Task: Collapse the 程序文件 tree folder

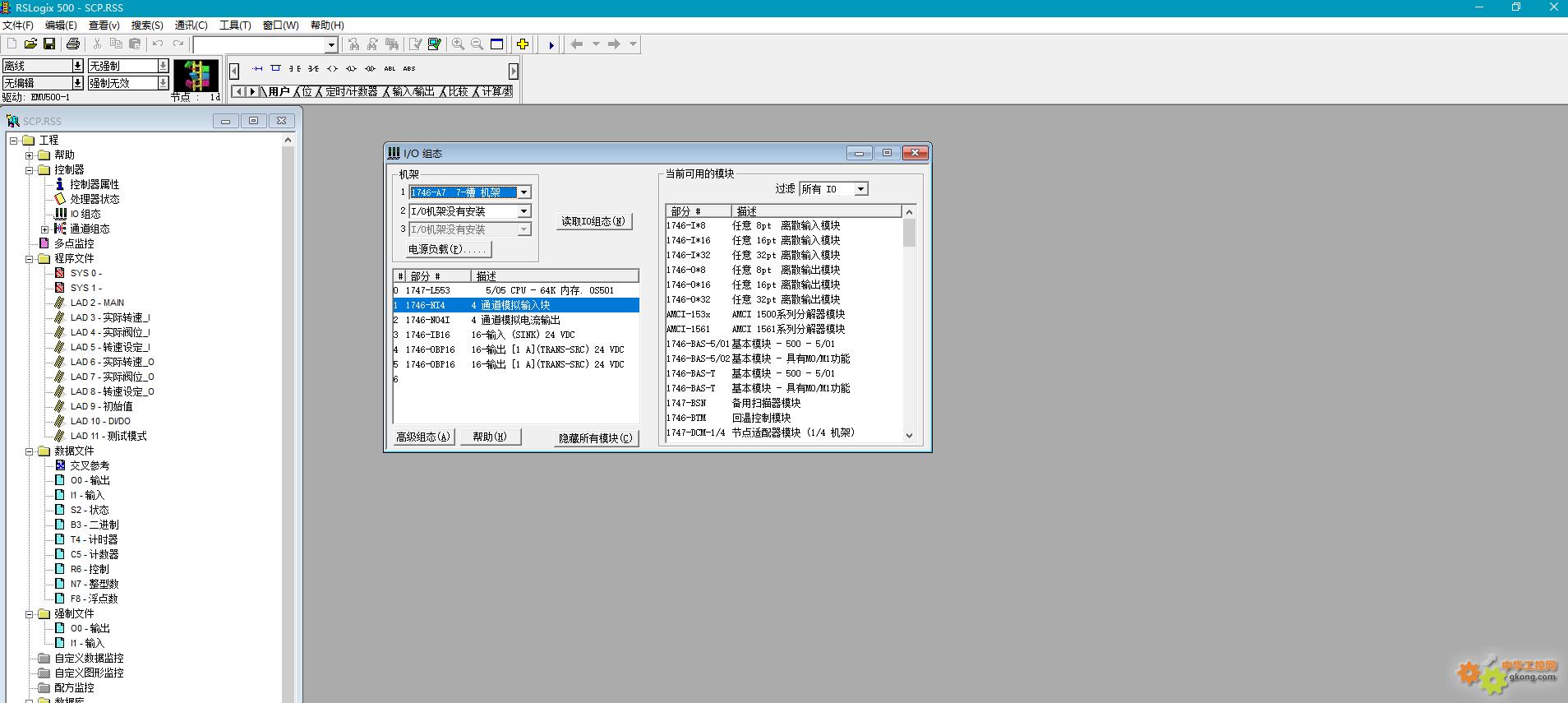Action: click(x=29, y=259)
